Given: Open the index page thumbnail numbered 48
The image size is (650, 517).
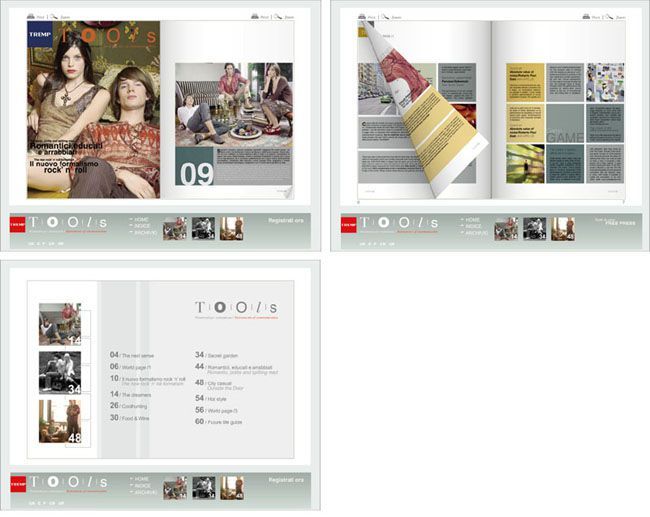Looking at the screenshot, I should point(60,421).
